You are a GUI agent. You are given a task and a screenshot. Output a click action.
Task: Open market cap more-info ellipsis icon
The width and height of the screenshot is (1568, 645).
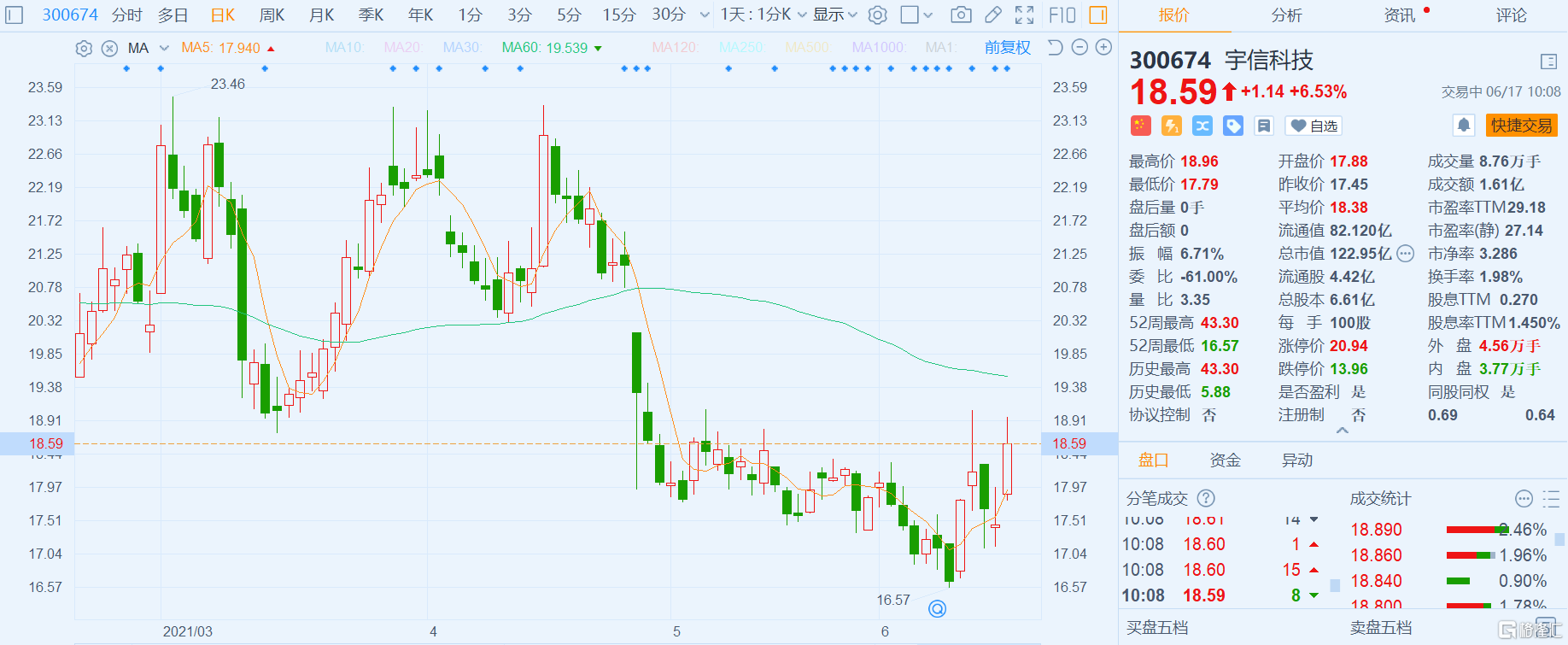tap(1406, 254)
